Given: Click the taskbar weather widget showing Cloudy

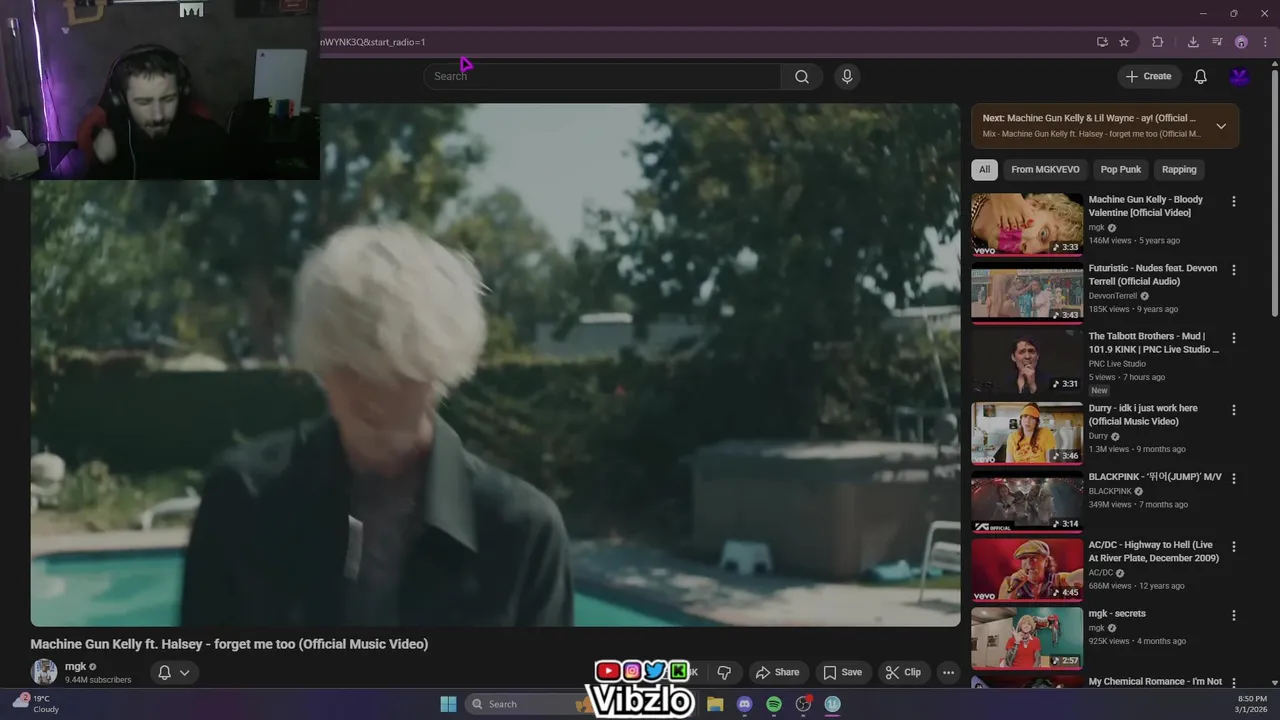Looking at the screenshot, I should point(35,704).
